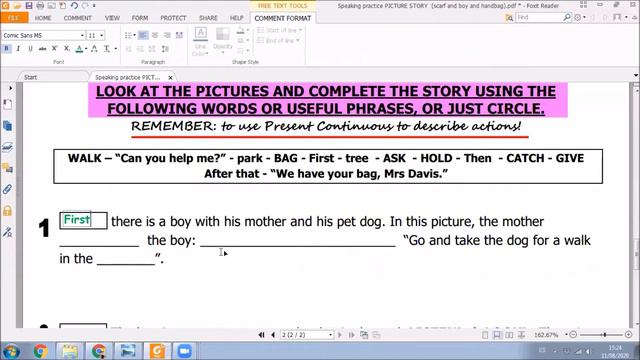
Task: Align text right
Action: 167,36
